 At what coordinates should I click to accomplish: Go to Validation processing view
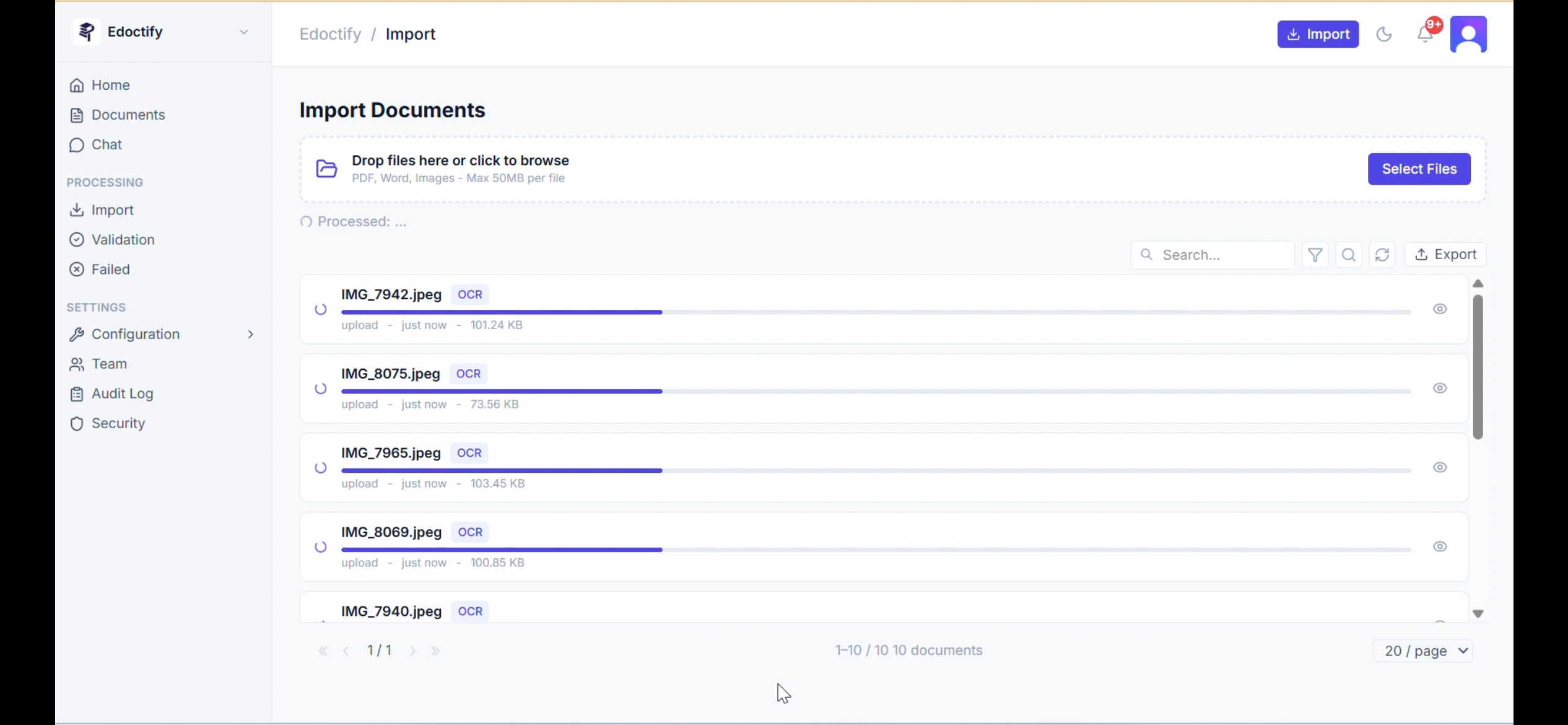pyautogui.click(x=123, y=239)
